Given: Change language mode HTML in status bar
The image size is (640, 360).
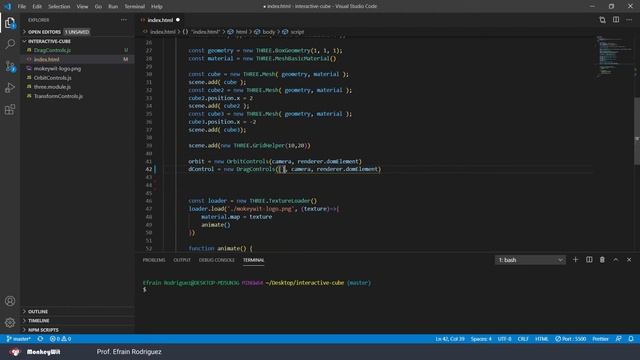Looking at the screenshot, I should [542, 339].
